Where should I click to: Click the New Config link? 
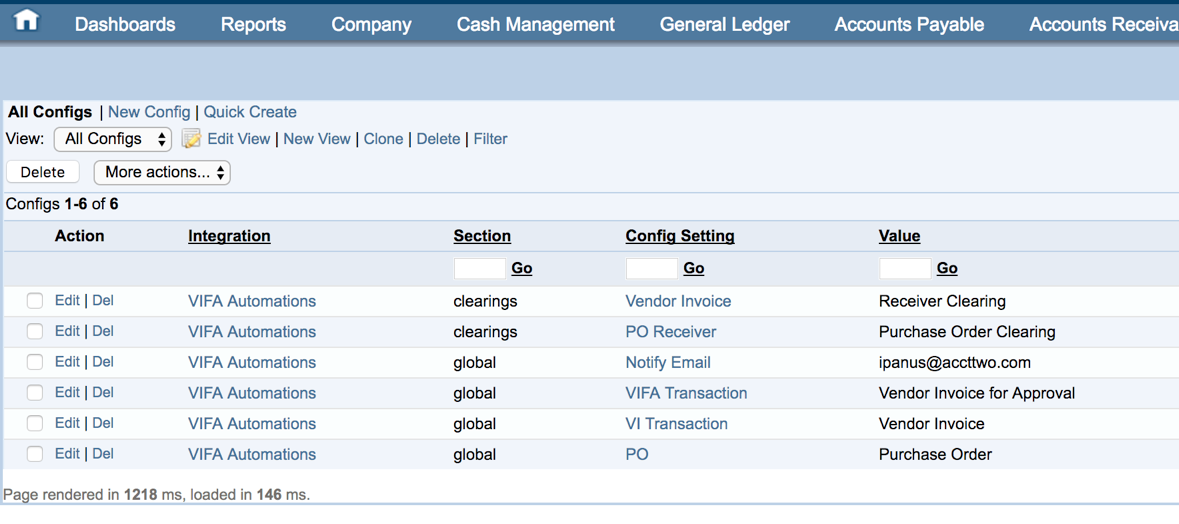(149, 112)
